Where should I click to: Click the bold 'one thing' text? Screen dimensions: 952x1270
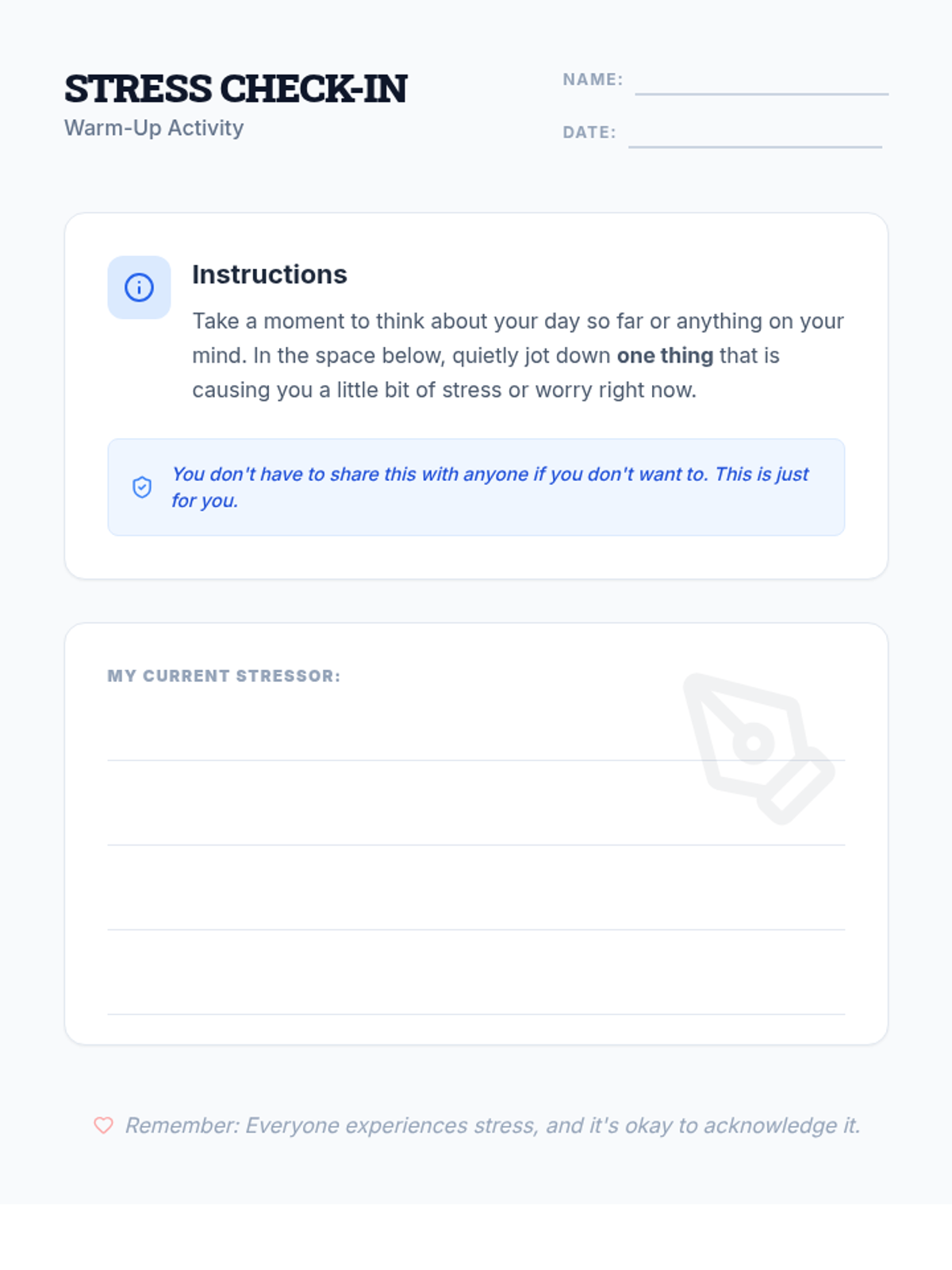(665, 356)
